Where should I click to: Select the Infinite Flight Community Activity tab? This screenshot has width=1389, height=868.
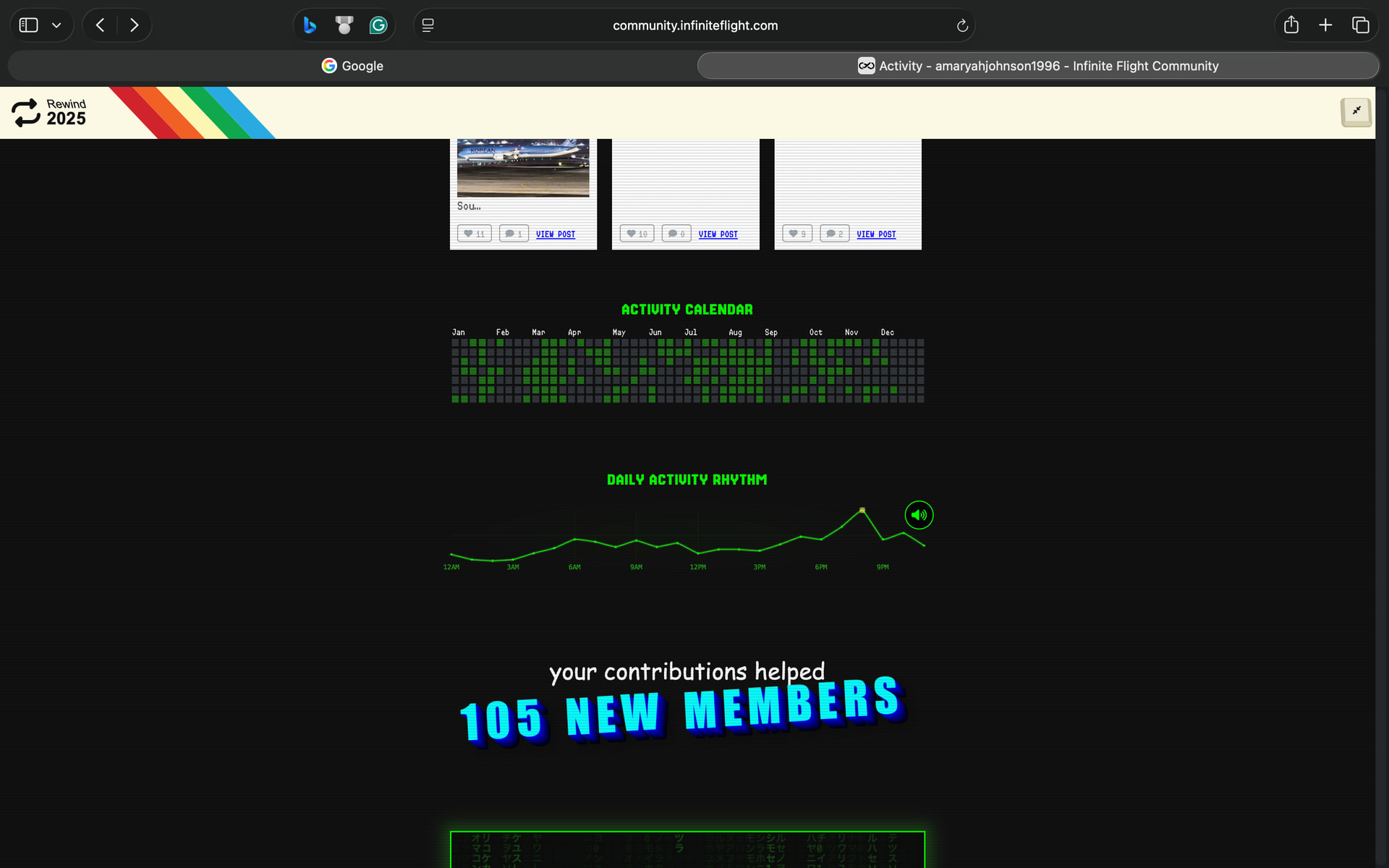coord(1037,66)
